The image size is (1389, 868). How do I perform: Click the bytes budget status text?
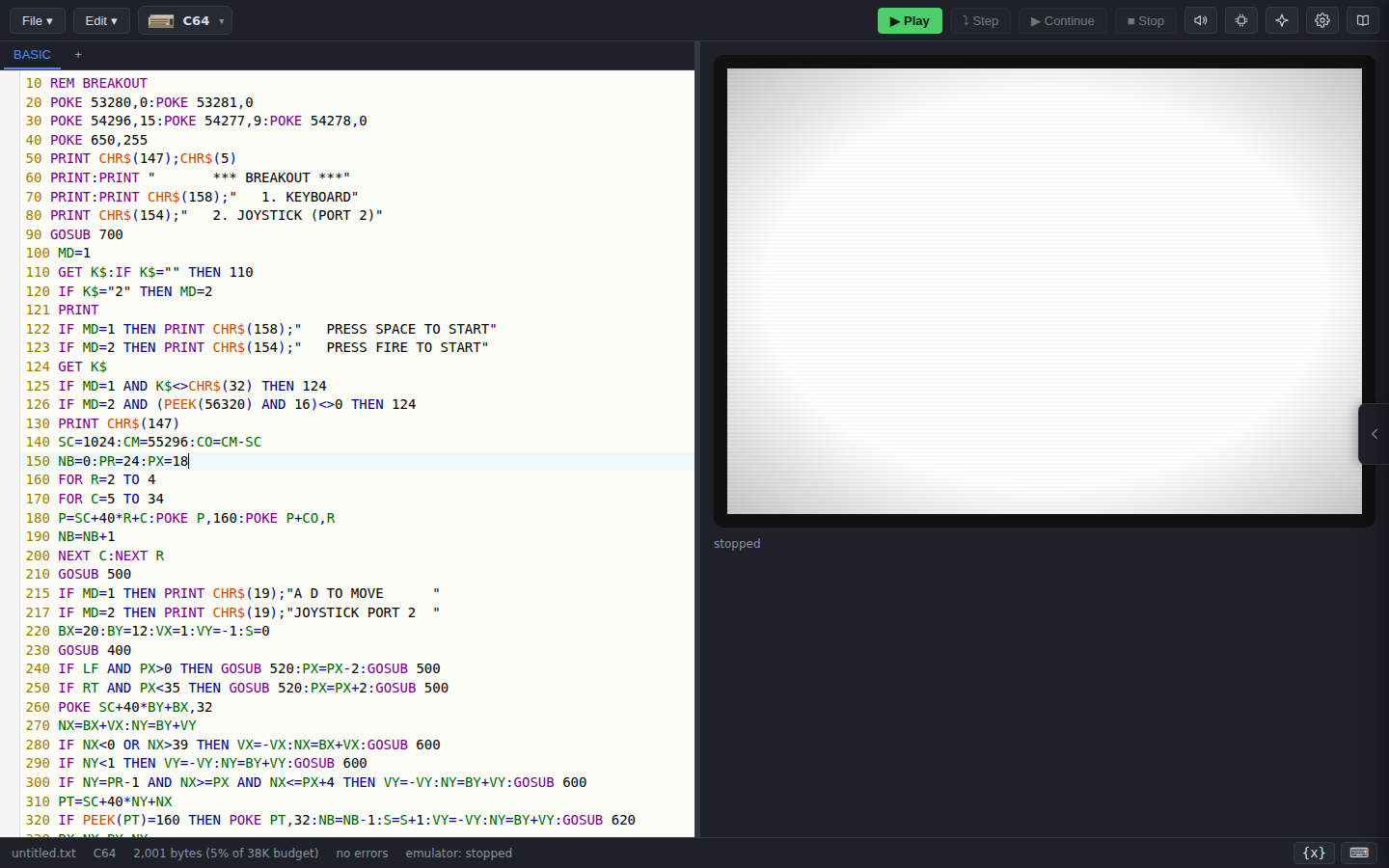(226, 853)
